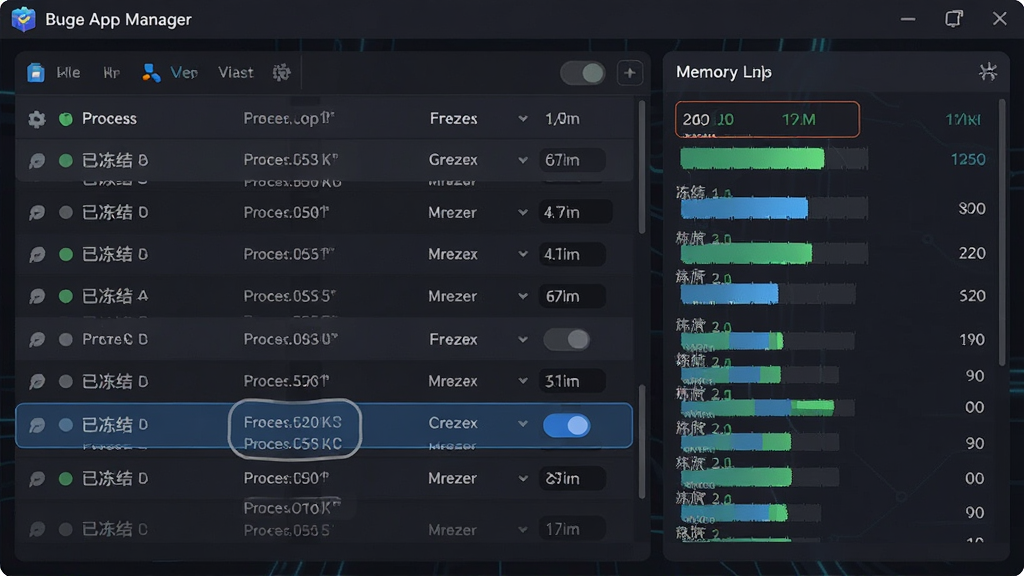The width and height of the screenshot is (1024, 576).
Task: Click the bubble icon in the 4.1im row
Action: point(37,255)
